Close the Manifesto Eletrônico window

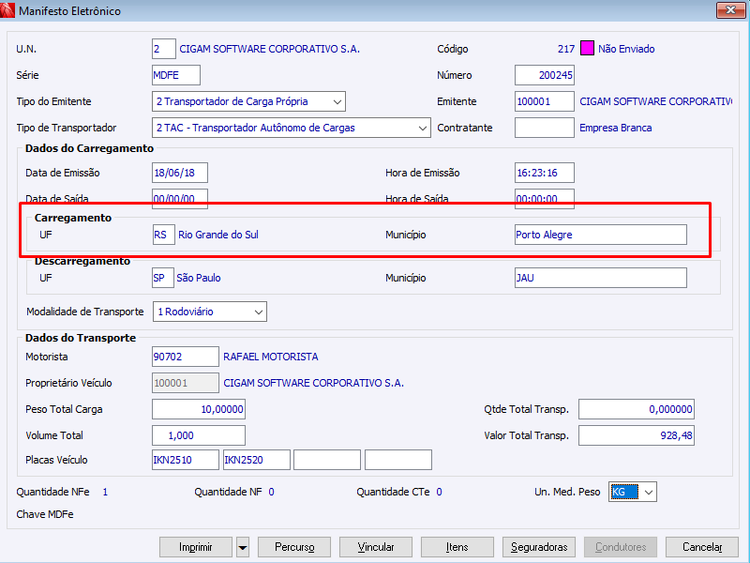point(730,10)
